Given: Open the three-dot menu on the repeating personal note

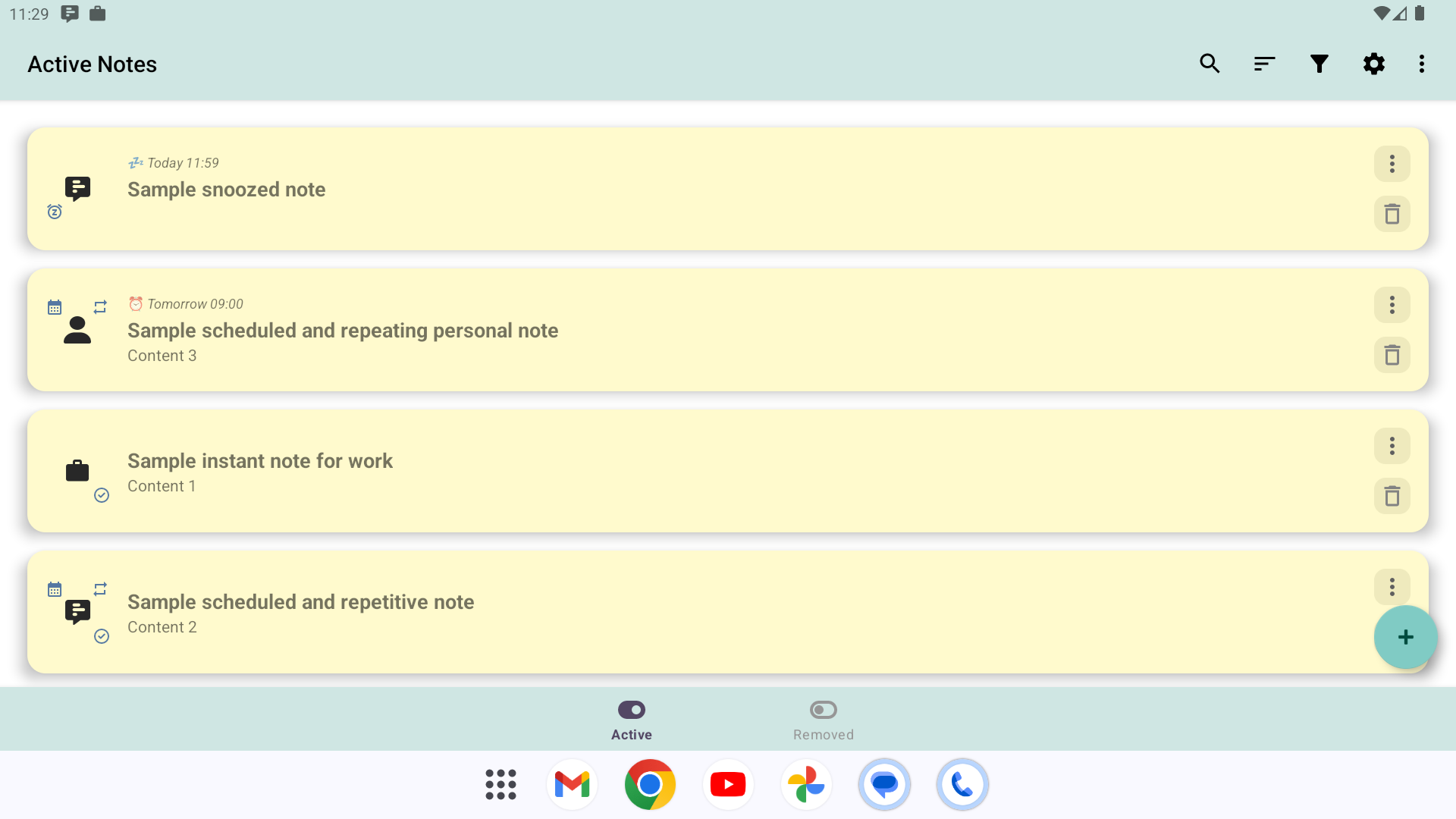Looking at the screenshot, I should tap(1392, 304).
